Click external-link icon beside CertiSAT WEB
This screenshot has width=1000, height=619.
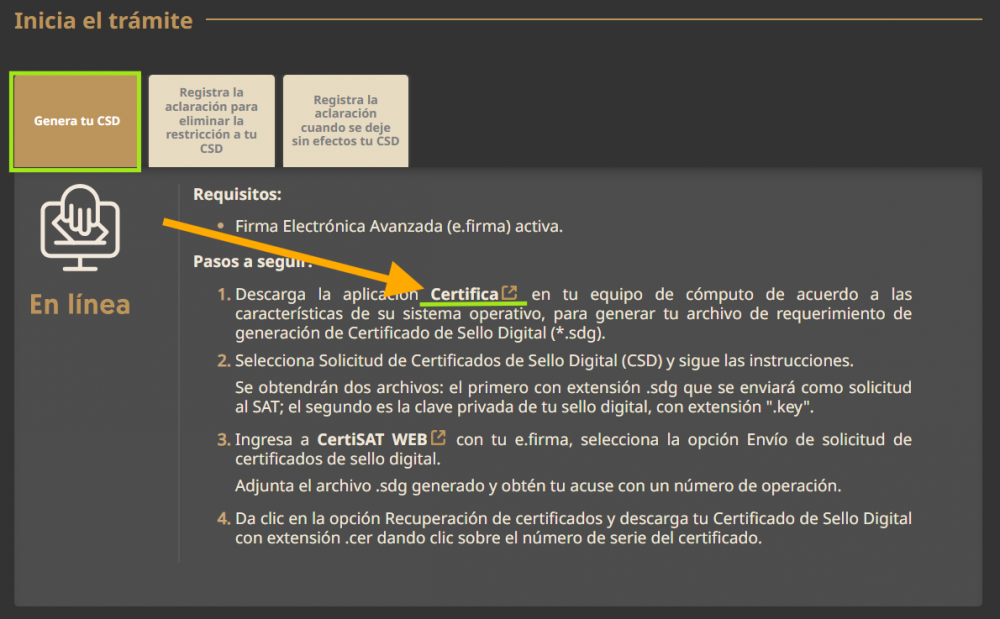438,438
